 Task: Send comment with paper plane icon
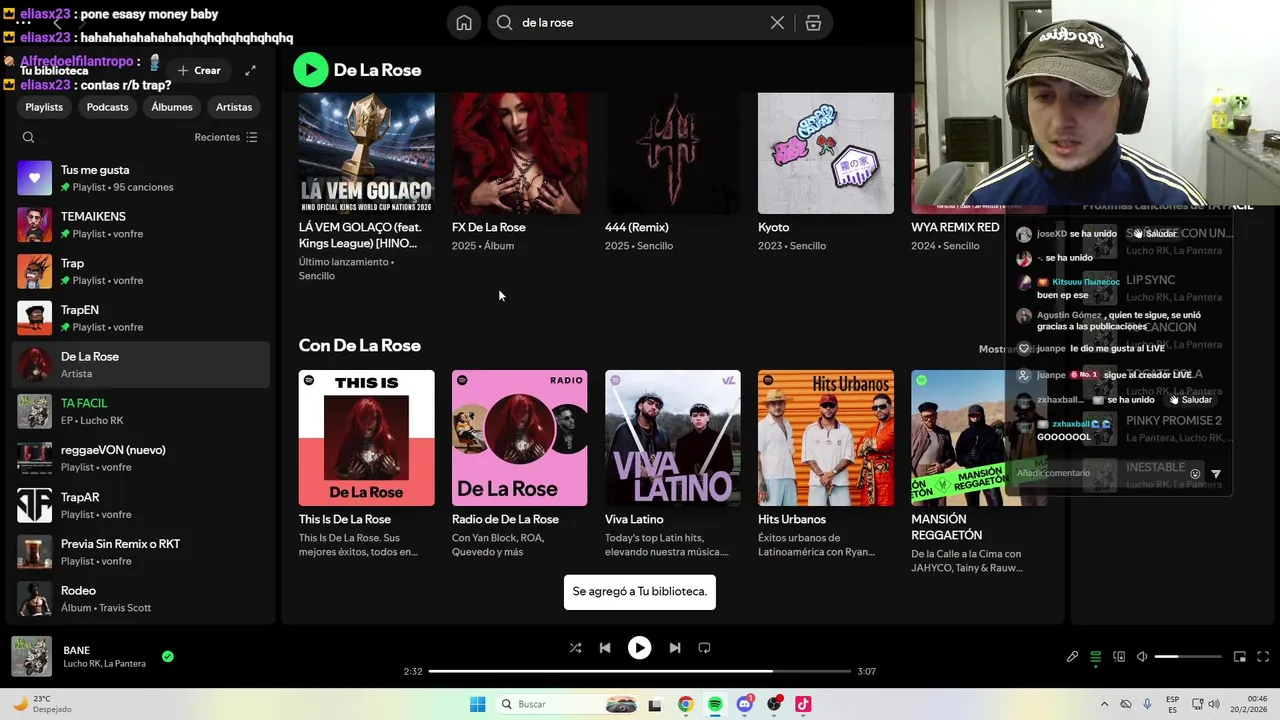1216,474
